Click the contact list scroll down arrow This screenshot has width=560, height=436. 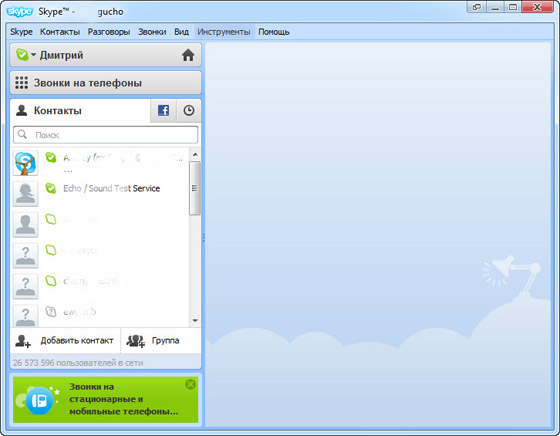[195, 320]
